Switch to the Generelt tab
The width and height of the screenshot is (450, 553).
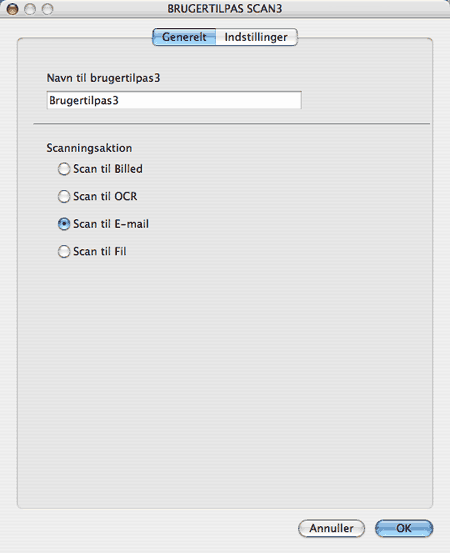[184, 37]
